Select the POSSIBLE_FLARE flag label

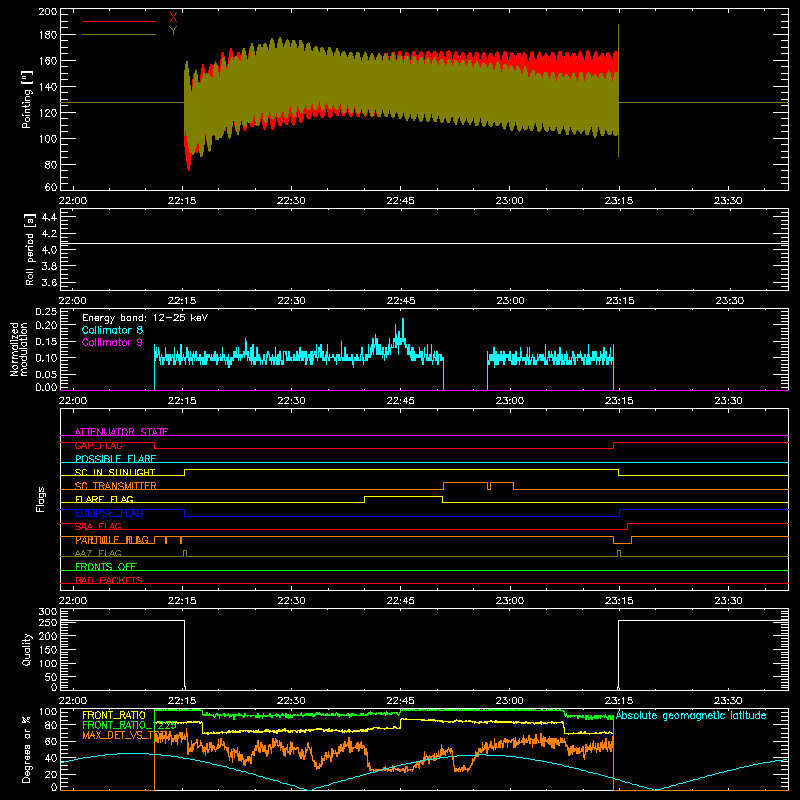coord(115,459)
